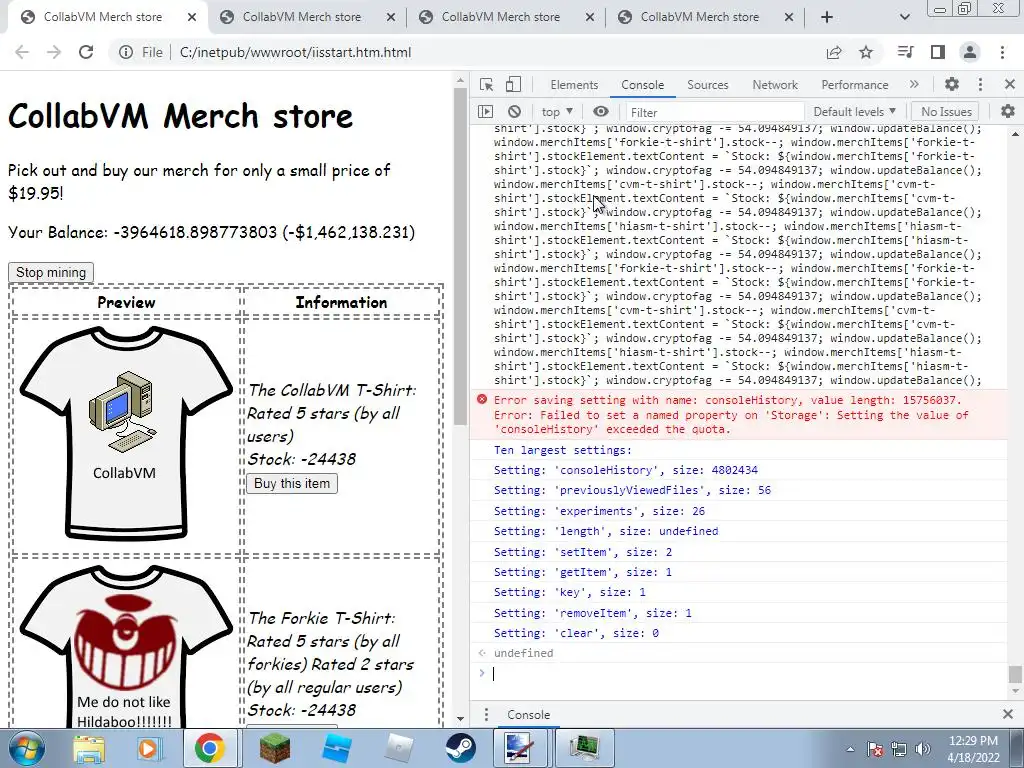Toggle the browser side panel icon
1024x768 pixels.
(x=938, y=52)
